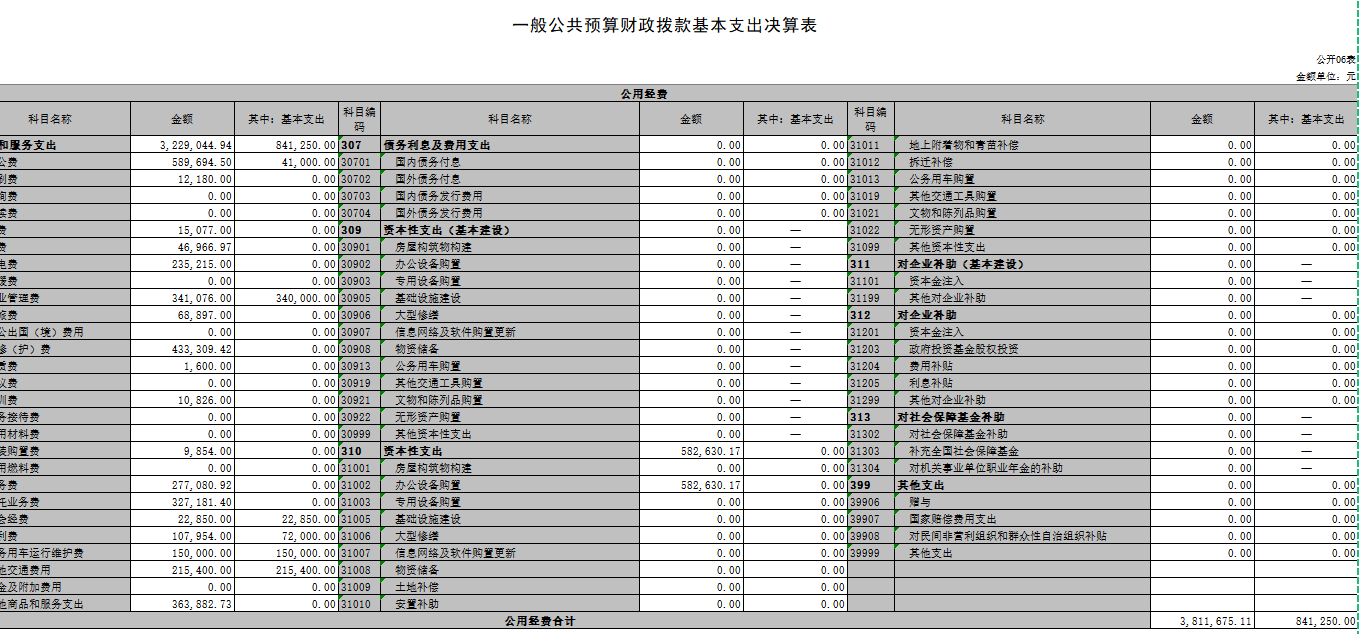Click the 对企业补助（基本建设） cell
This screenshot has height=634, width=1359.
[1022, 264]
